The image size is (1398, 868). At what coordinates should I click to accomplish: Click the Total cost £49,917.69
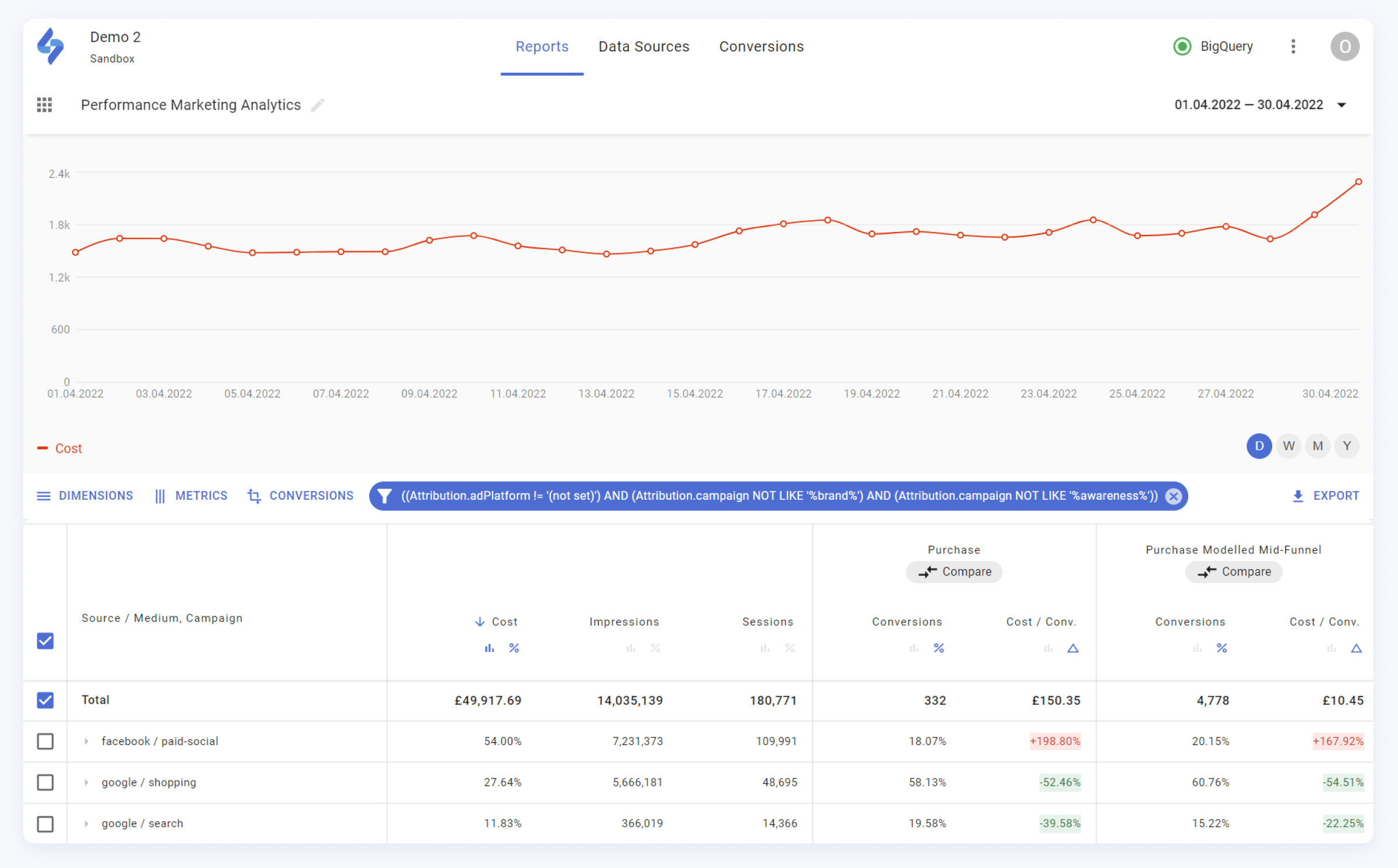click(488, 700)
